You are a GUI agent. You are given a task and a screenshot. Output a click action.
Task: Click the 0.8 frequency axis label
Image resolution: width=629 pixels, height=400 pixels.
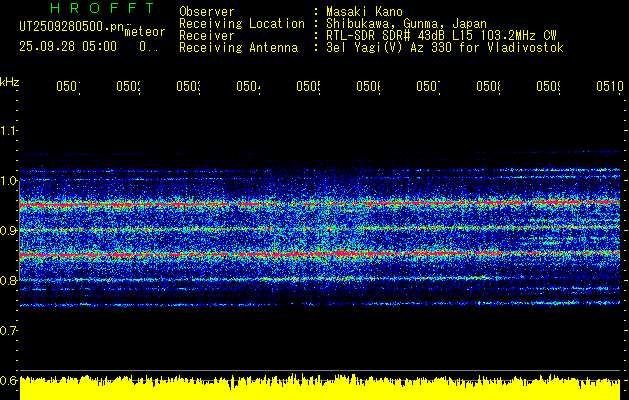coord(8,280)
